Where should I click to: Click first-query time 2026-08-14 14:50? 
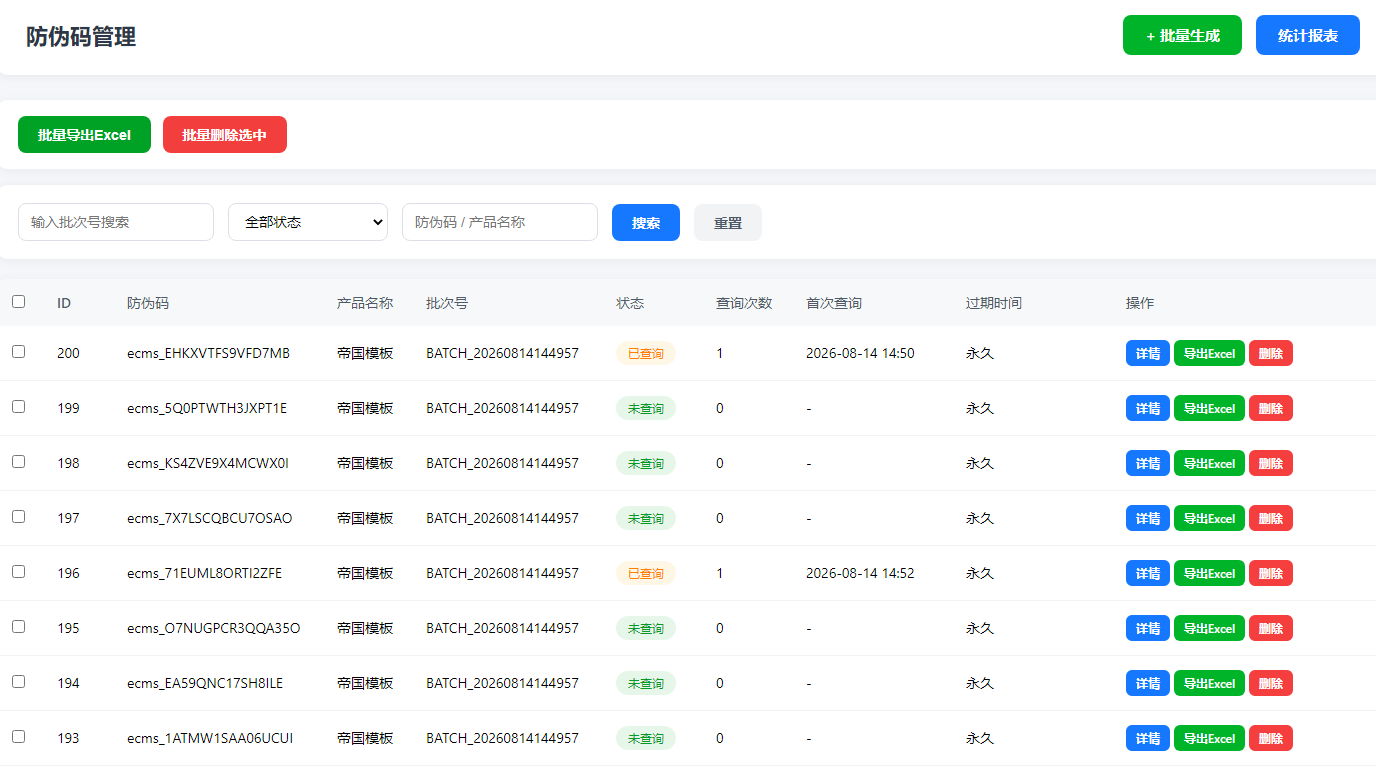tap(860, 353)
